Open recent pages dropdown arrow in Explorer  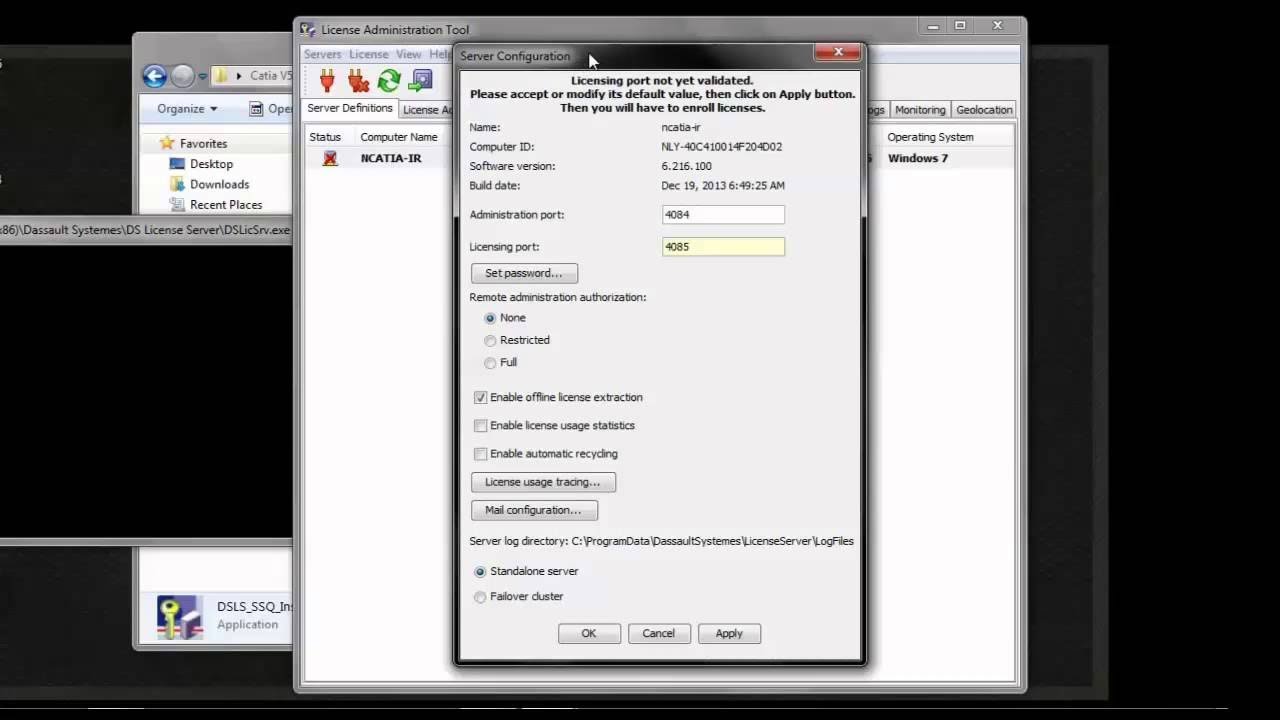pos(203,76)
